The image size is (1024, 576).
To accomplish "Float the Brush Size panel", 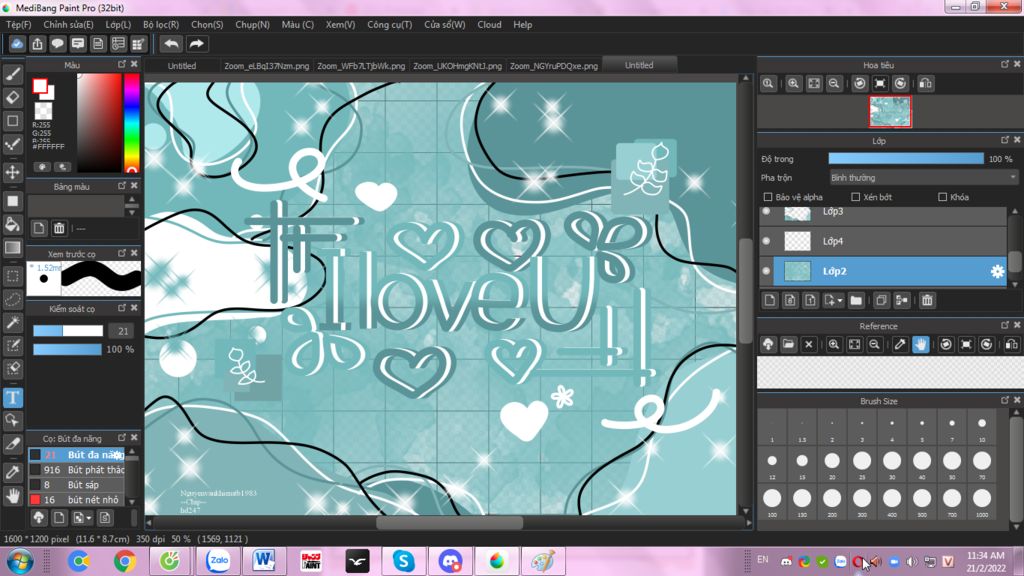I will [1005, 400].
